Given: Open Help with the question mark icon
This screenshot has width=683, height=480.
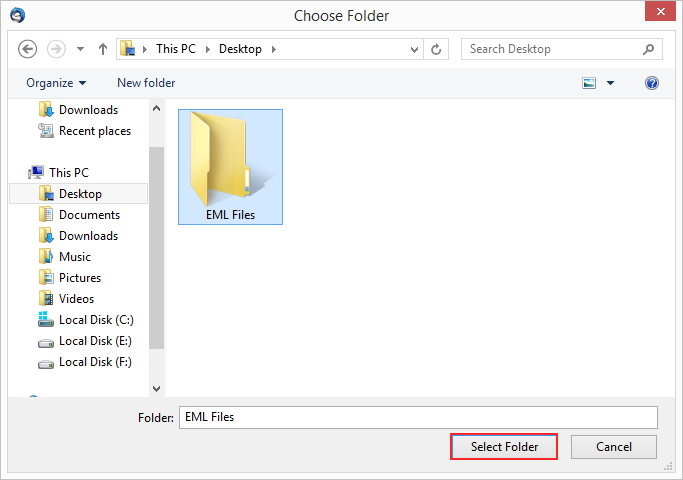Looking at the screenshot, I should pos(652,83).
